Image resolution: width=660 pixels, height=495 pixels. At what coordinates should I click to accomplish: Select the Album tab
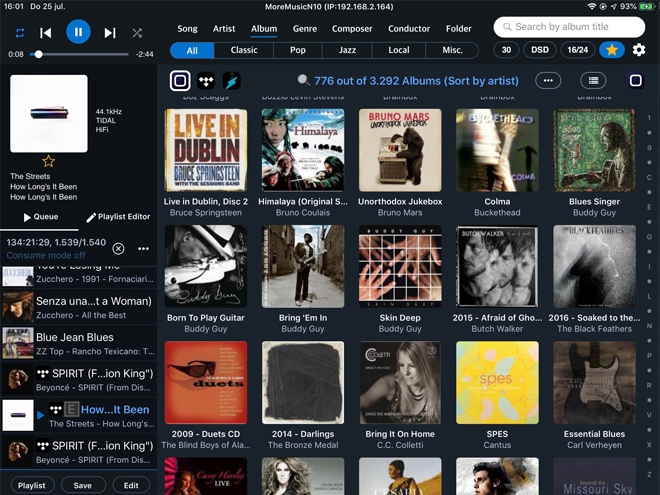coord(264,29)
